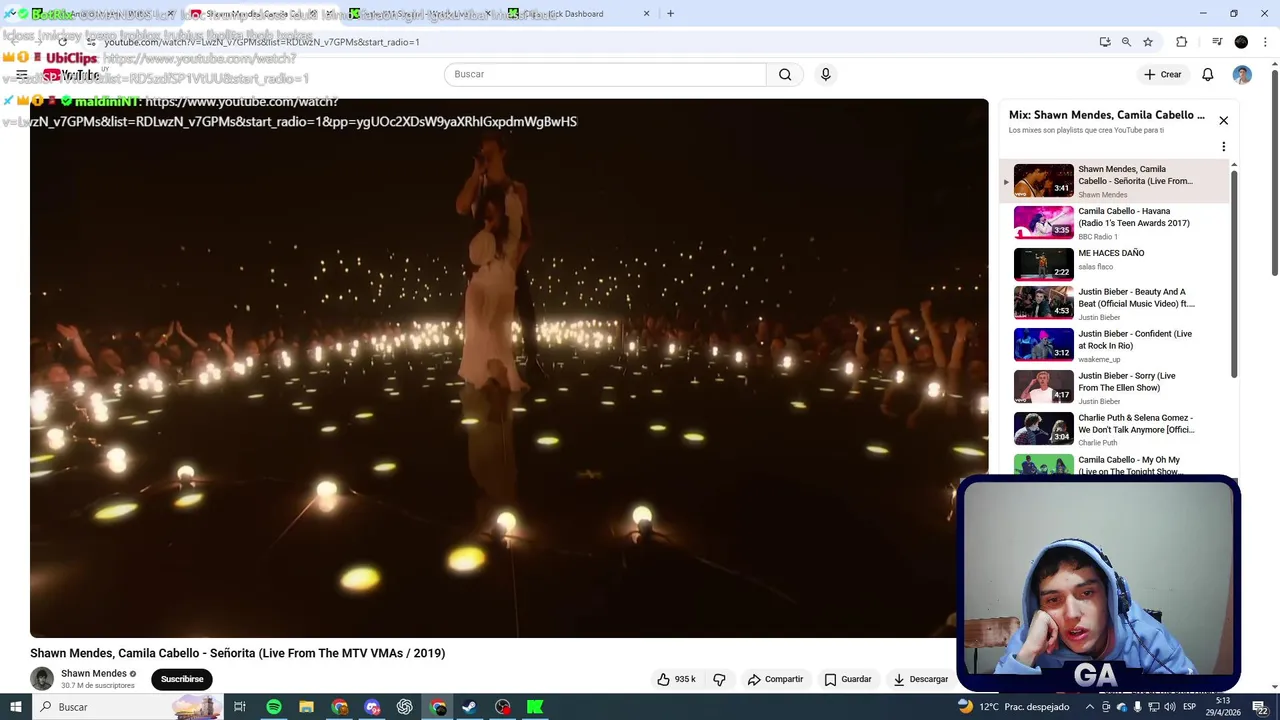The height and width of the screenshot is (720, 1280).
Task: Close the Mix playlist panel
Action: pyautogui.click(x=1223, y=120)
